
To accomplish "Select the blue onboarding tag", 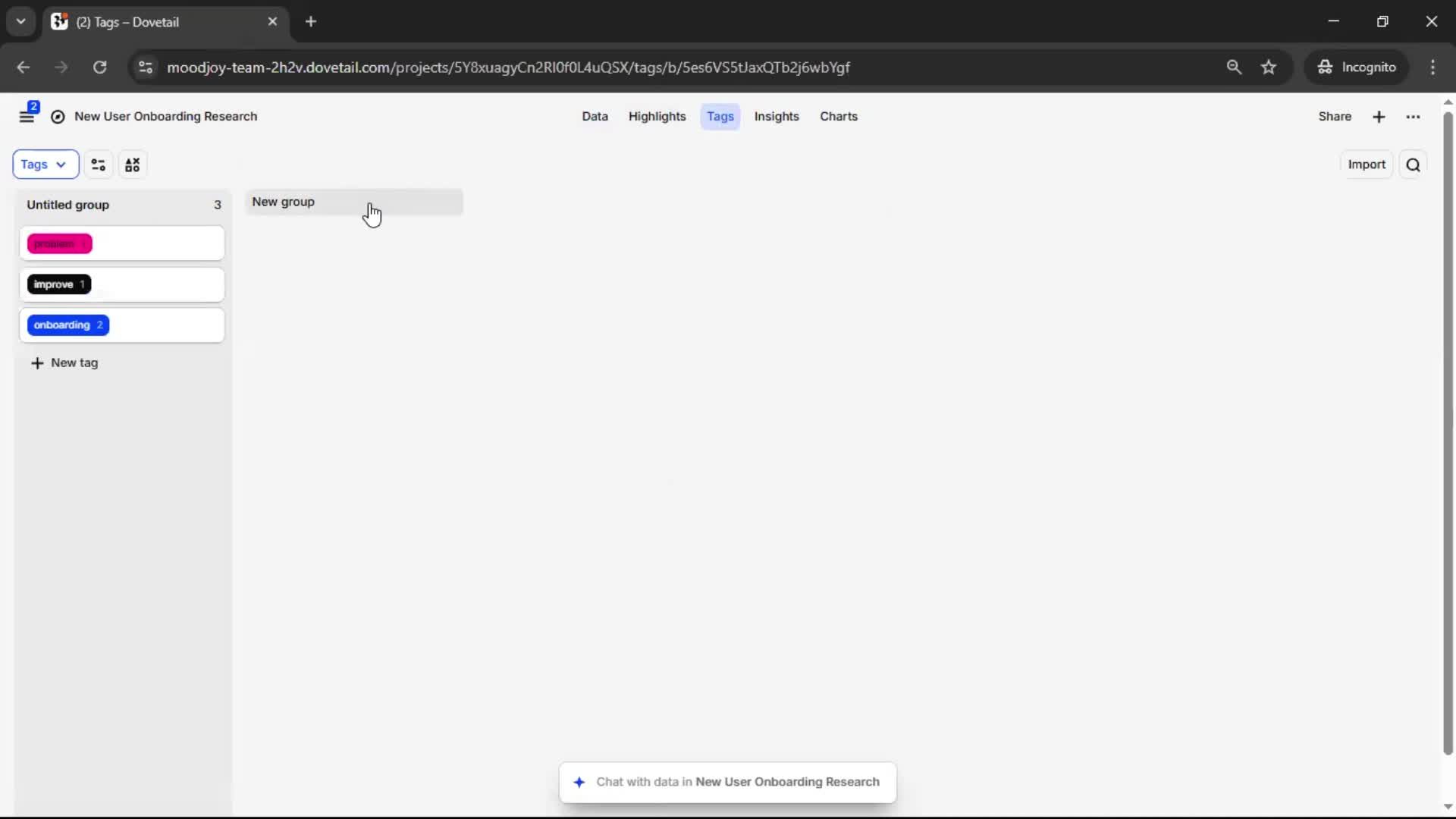I will tap(68, 325).
